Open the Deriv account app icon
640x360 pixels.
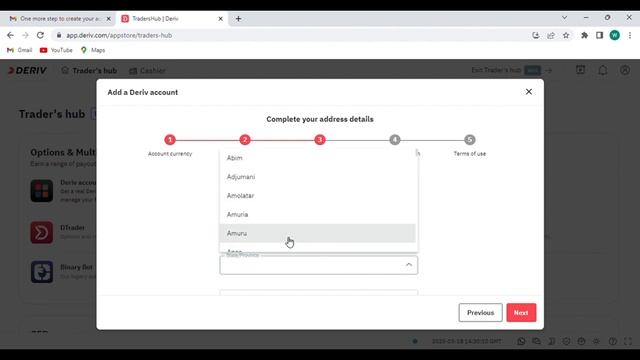(42, 191)
